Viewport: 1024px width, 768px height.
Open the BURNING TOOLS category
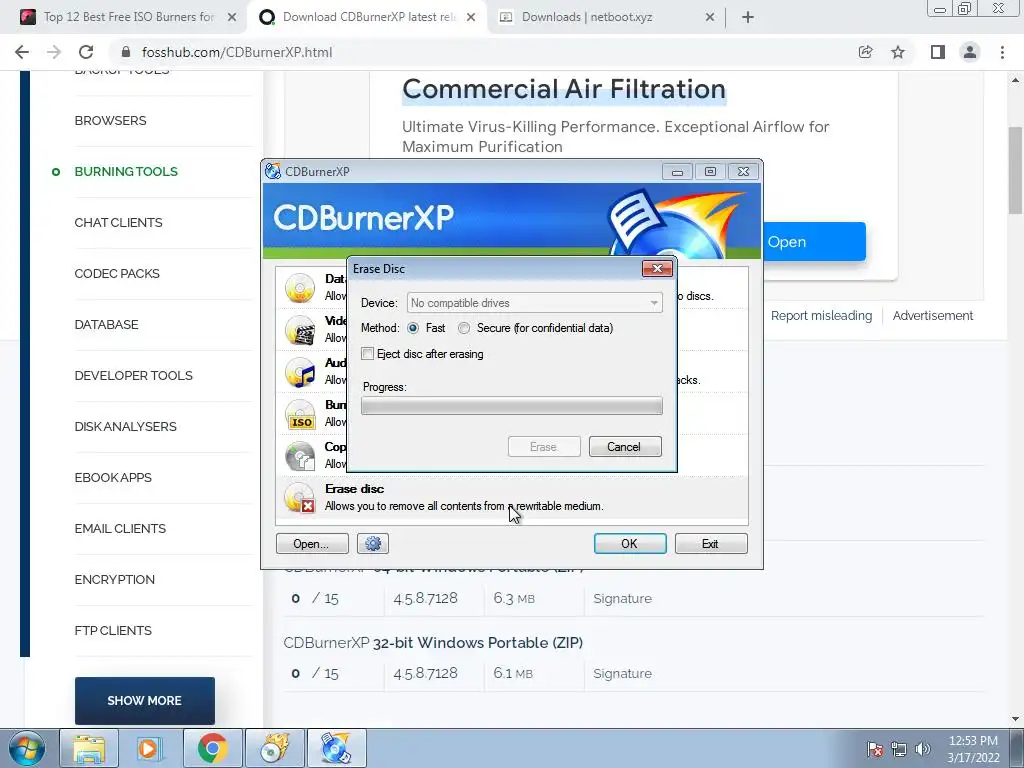coord(126,171)
